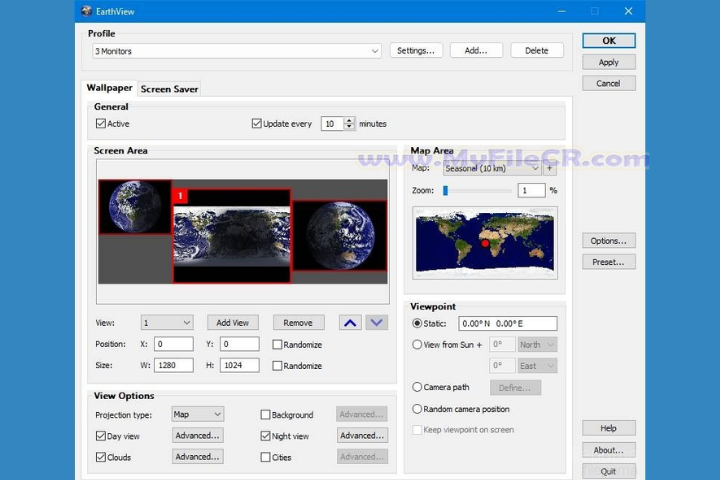The width and height of the screenshot is (720, 480).
Task: Toggle the Day view checkbox
Action: [x=101, y=436]
